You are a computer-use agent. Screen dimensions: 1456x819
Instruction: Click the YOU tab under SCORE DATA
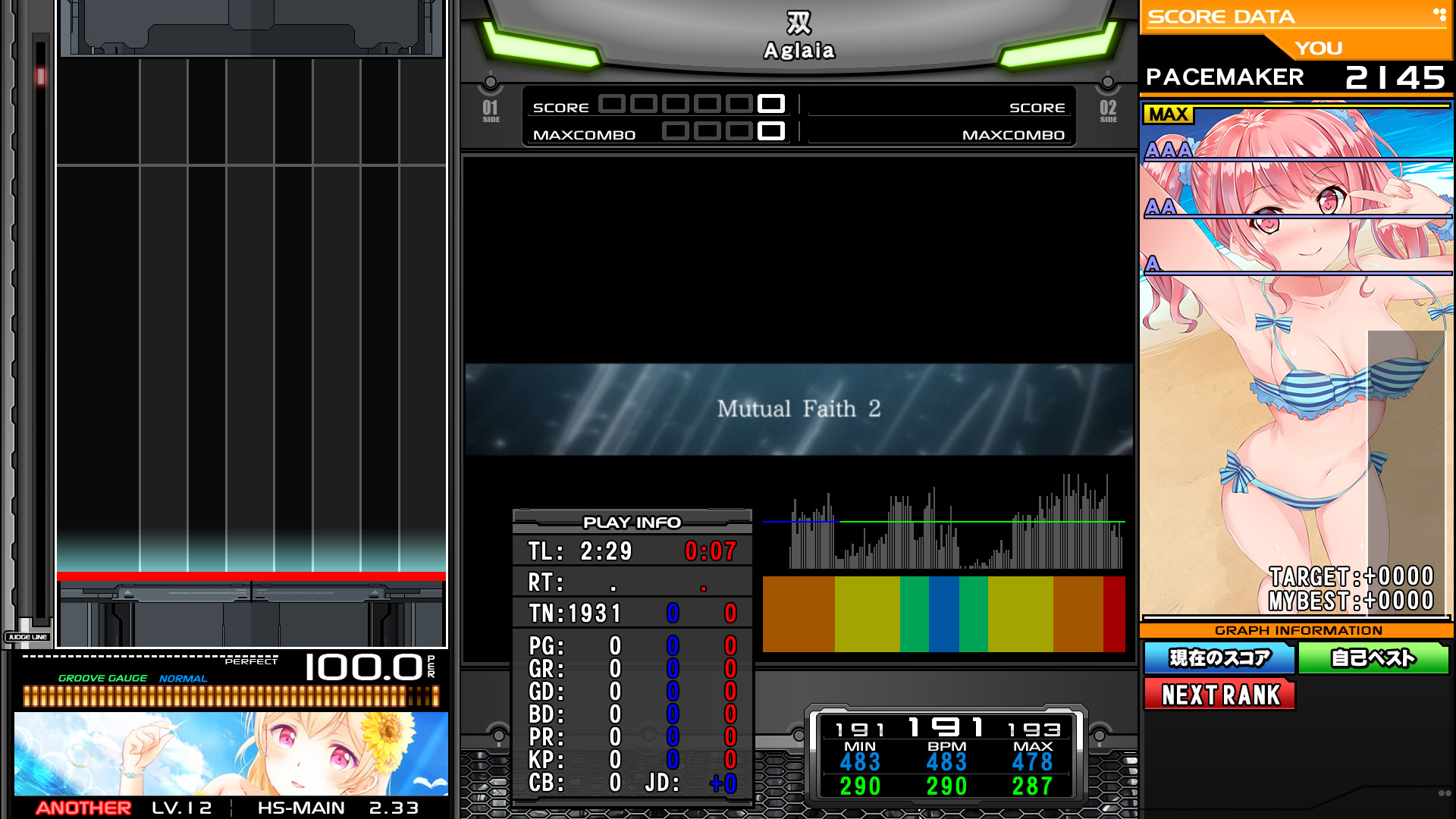(x=1319, y=48)
